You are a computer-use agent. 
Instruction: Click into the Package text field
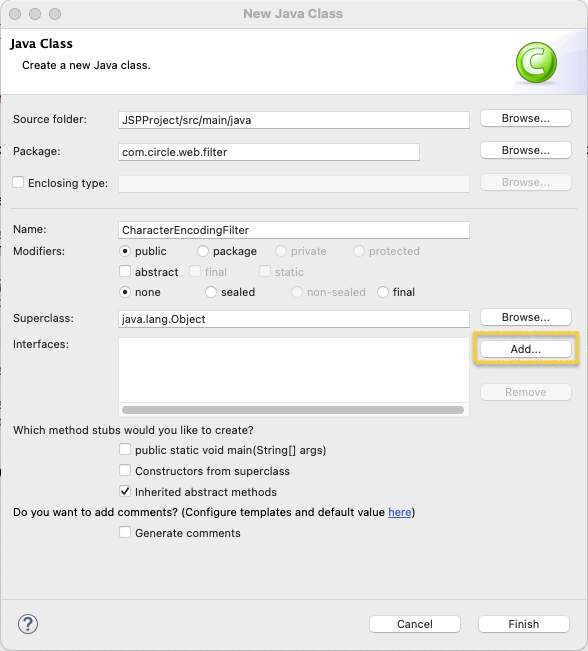(269, 152)
